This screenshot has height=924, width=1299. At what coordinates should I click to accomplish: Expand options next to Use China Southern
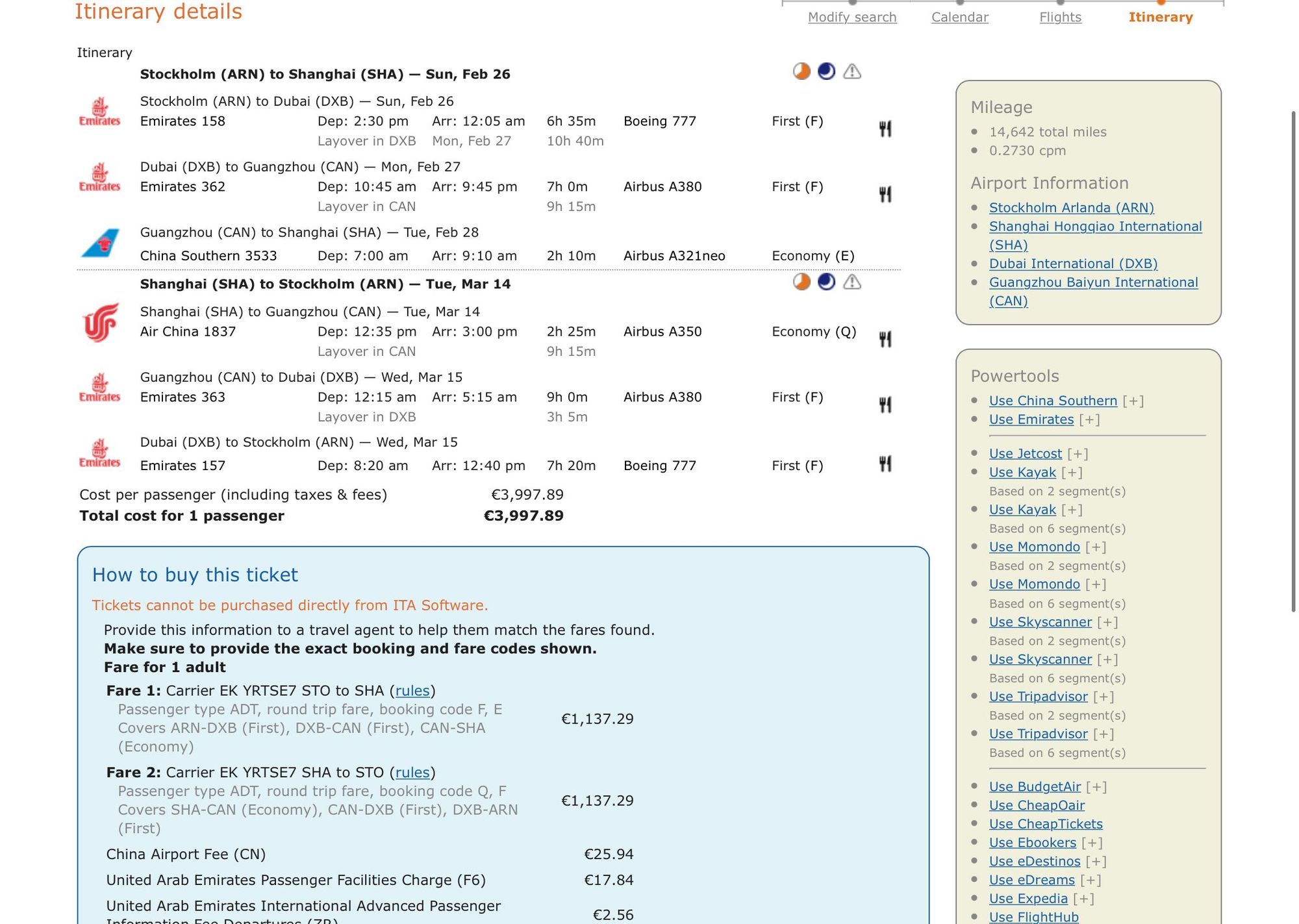coord(1133,401)
